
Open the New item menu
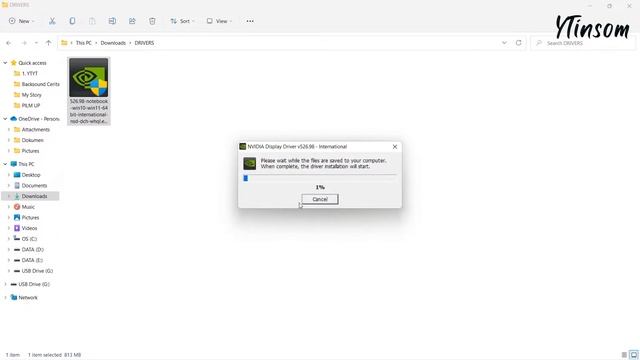click(21, 21)
